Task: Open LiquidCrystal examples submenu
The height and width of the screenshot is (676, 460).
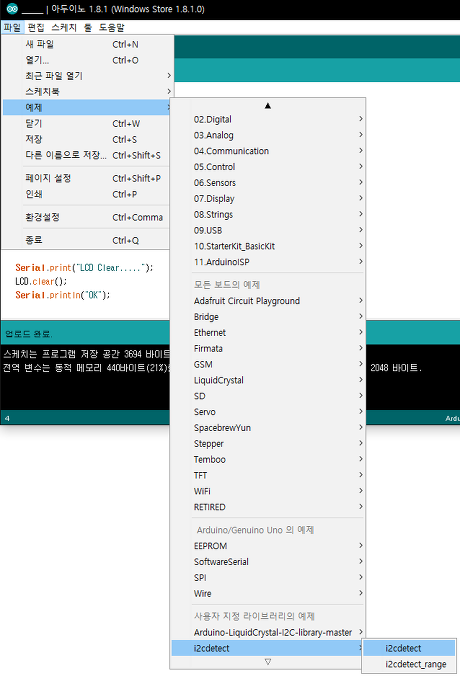Action: point(268,380)
